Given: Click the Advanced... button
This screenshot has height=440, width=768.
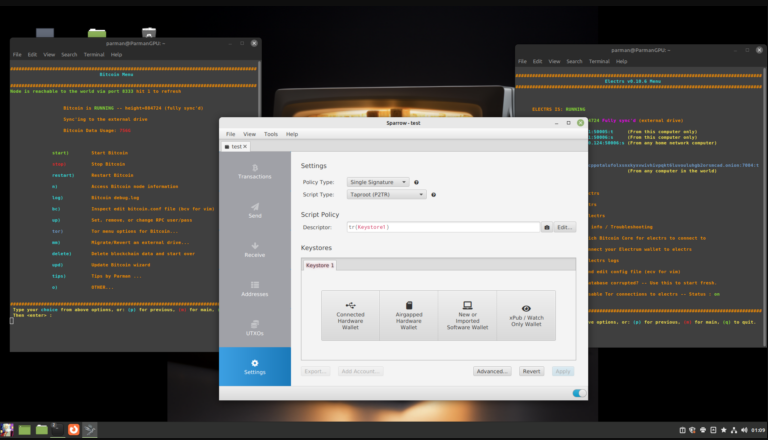Looking at the screenshot, I should tap(492, 371).
